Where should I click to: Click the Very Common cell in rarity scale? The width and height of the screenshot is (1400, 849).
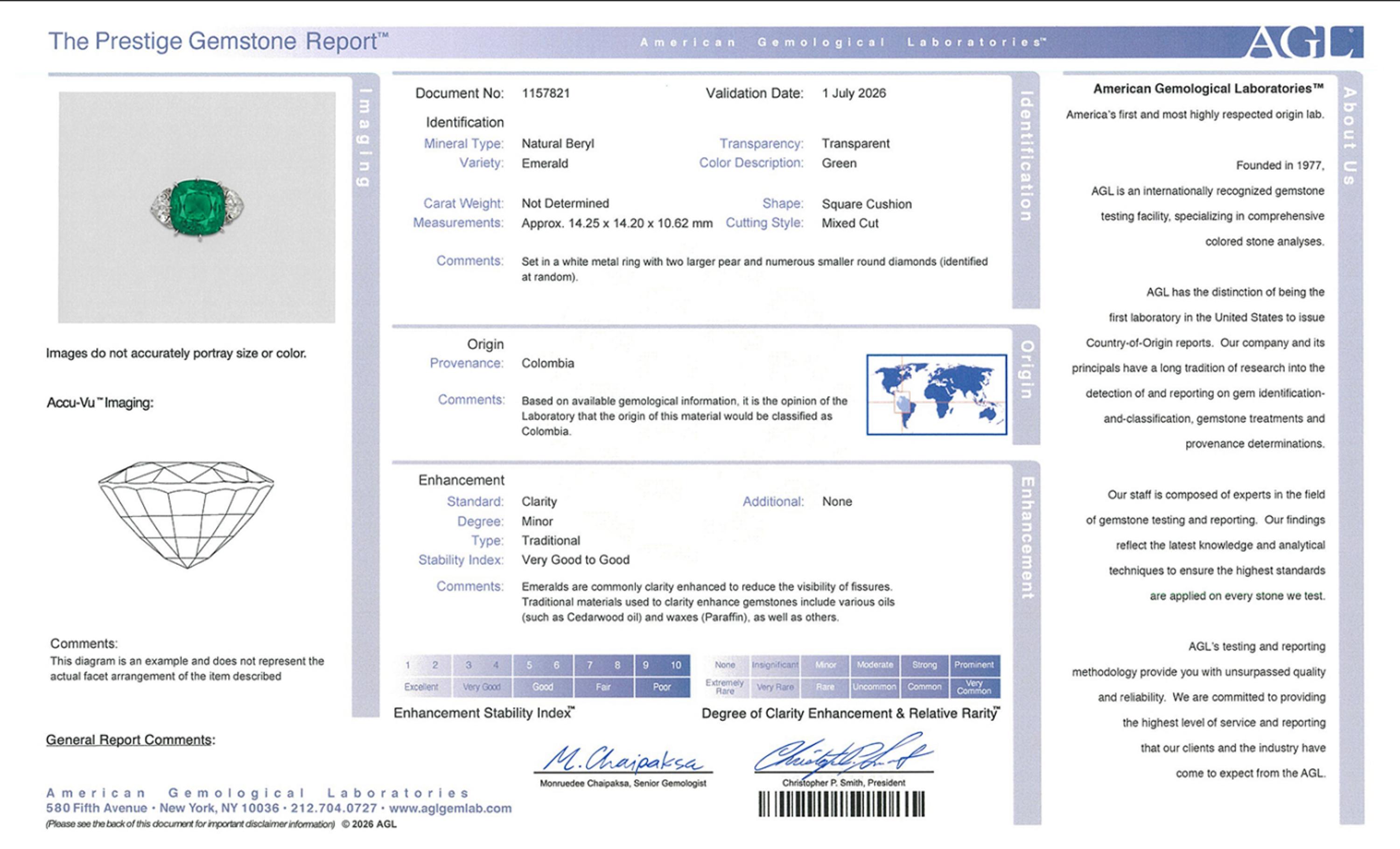click(x=974, y=687)
